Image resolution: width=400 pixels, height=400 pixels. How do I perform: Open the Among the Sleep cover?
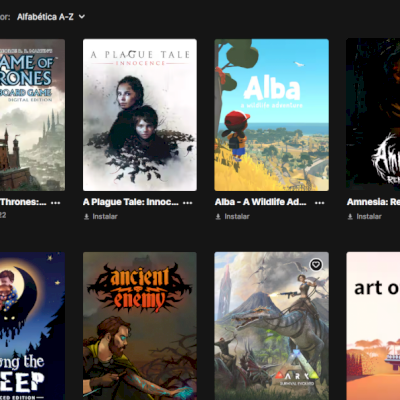[x=32, y=326]
